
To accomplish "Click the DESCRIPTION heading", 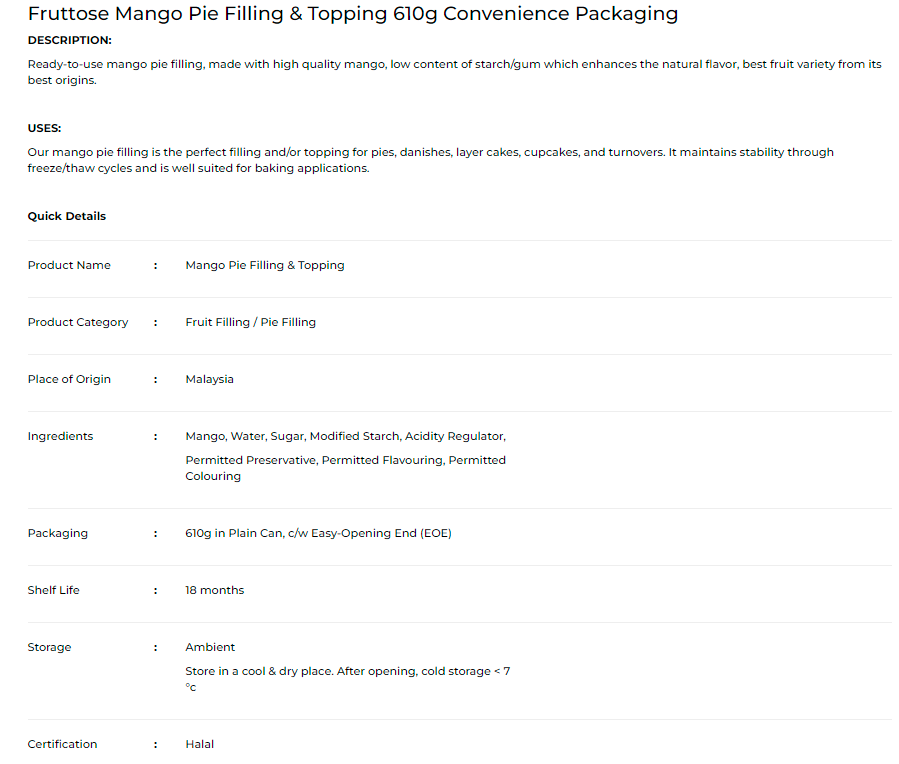I will tap(69, 40).
